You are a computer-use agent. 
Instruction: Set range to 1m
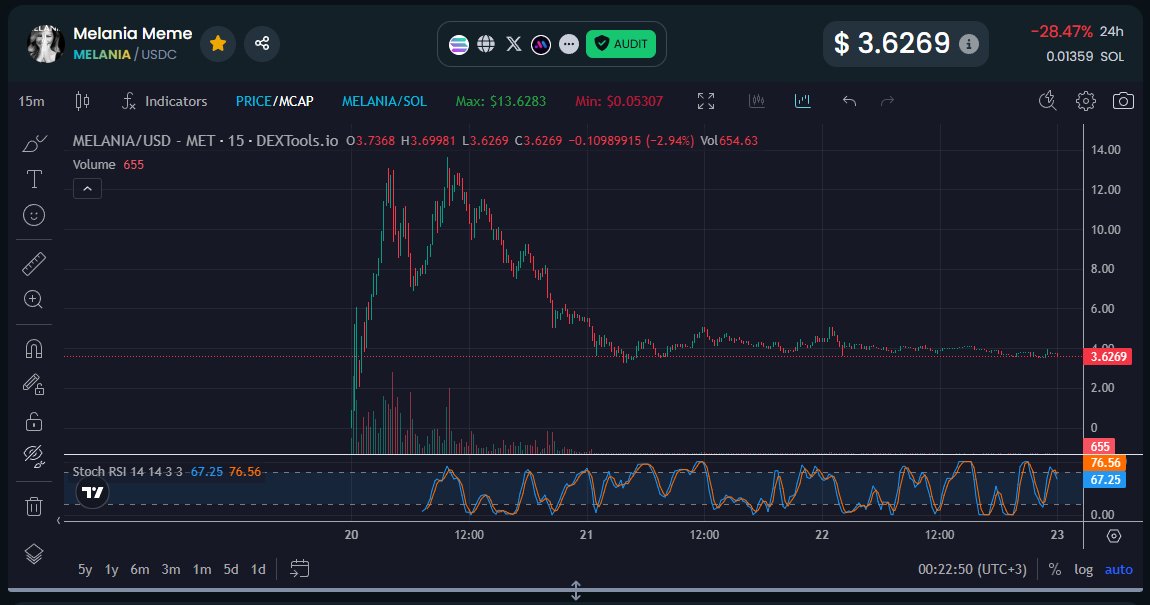(202, 569)
